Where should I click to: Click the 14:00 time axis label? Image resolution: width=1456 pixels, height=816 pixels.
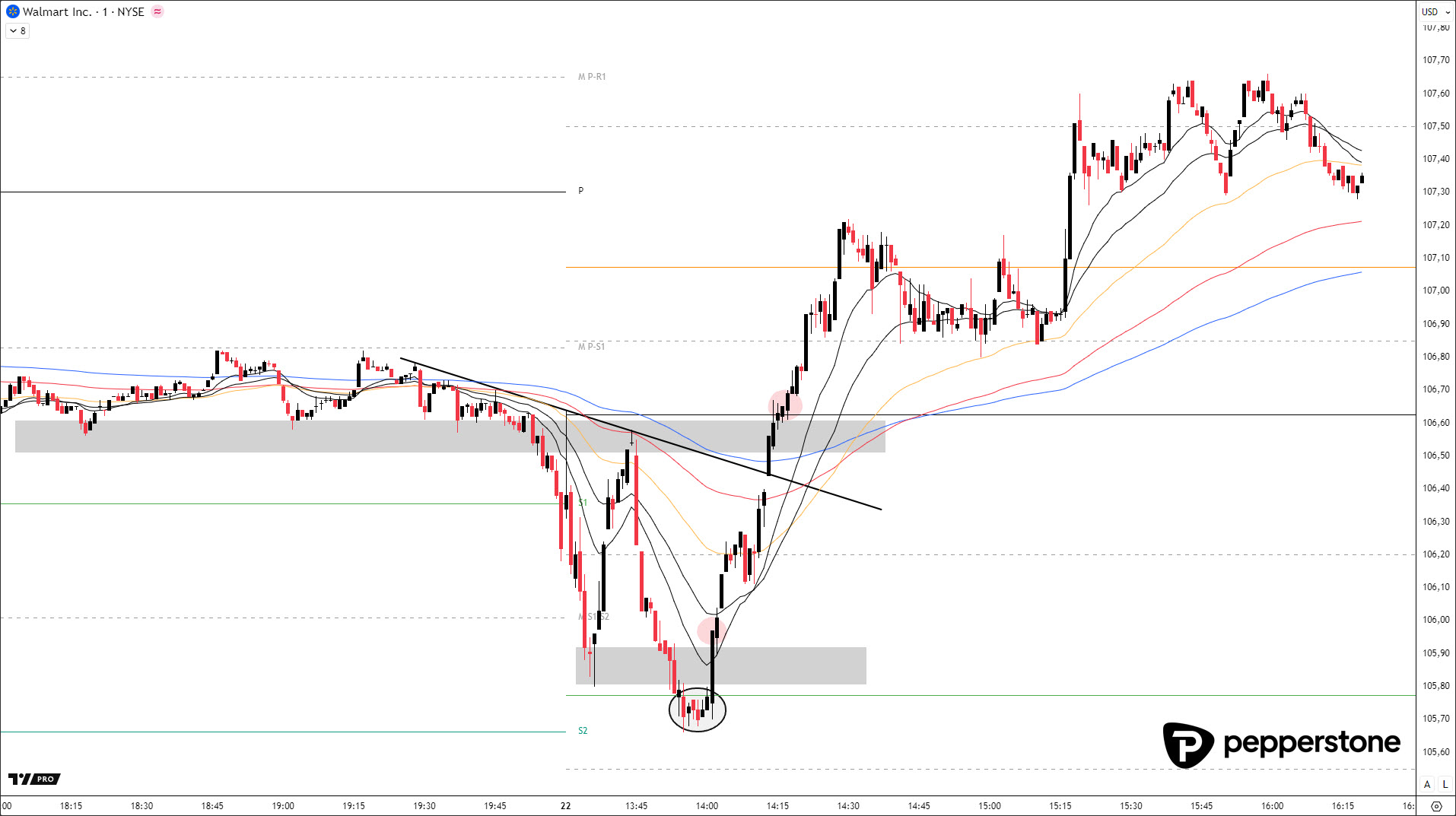pyautogui.click(x=707, y=806)
